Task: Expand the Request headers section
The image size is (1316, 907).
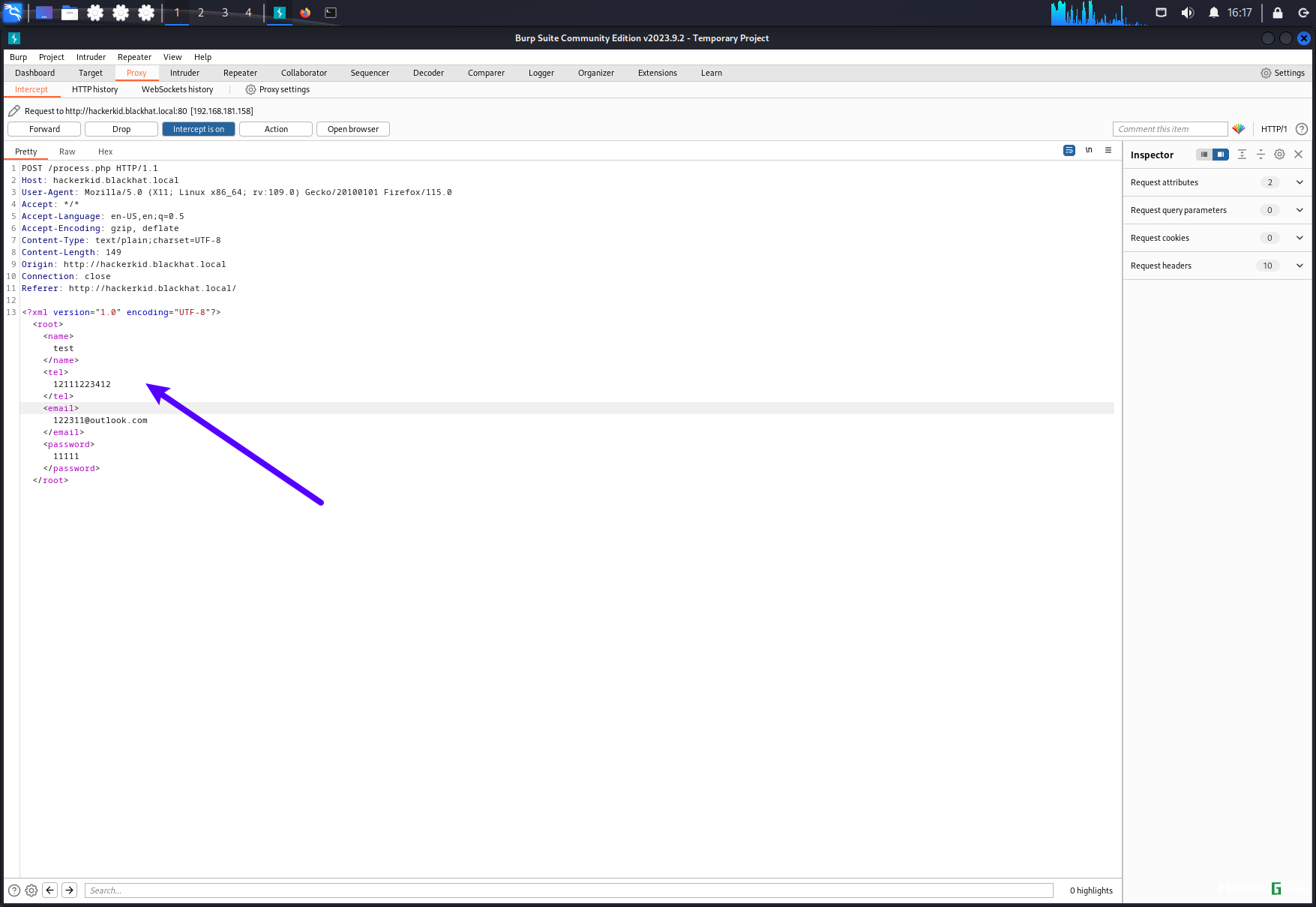Action: [1217, 266]
